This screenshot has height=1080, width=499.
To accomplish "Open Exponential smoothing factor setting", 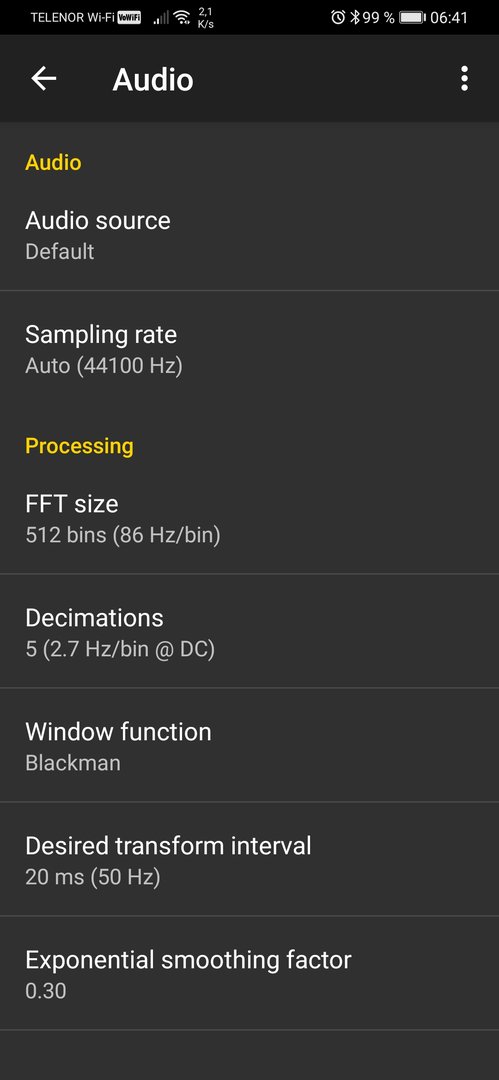I will 250,973.
